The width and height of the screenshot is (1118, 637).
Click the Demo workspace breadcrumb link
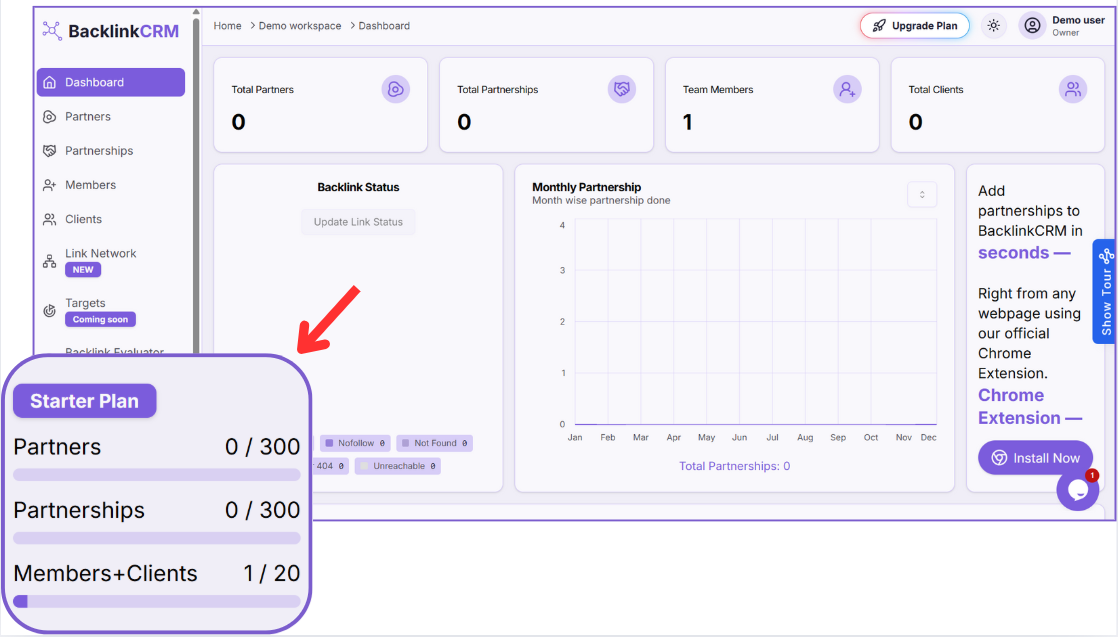pos(299,26)
